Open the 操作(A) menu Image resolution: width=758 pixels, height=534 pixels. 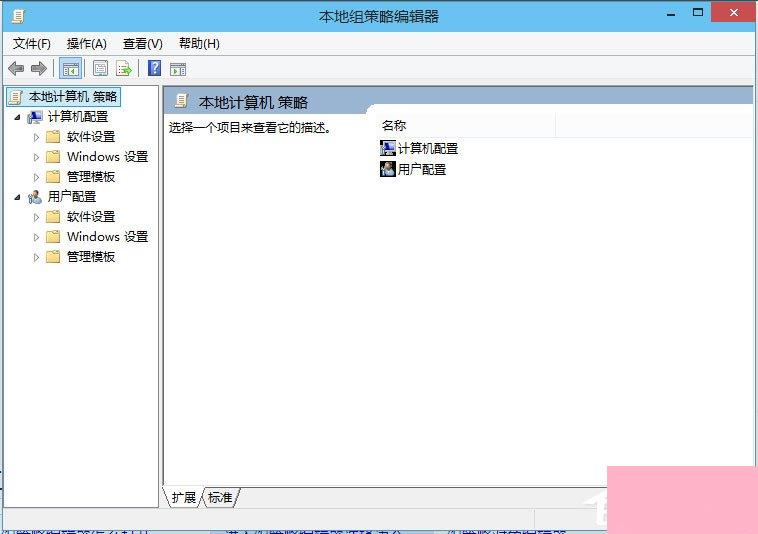coord(87,44)
